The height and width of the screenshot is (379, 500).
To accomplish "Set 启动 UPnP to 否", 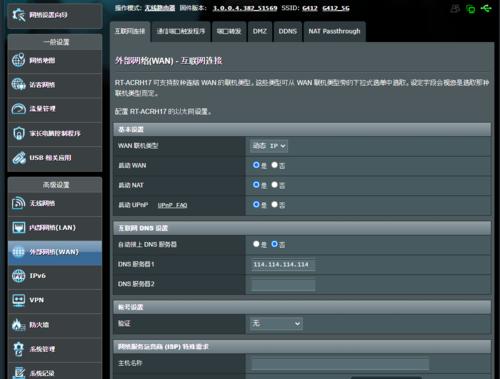I will (274, 204).
